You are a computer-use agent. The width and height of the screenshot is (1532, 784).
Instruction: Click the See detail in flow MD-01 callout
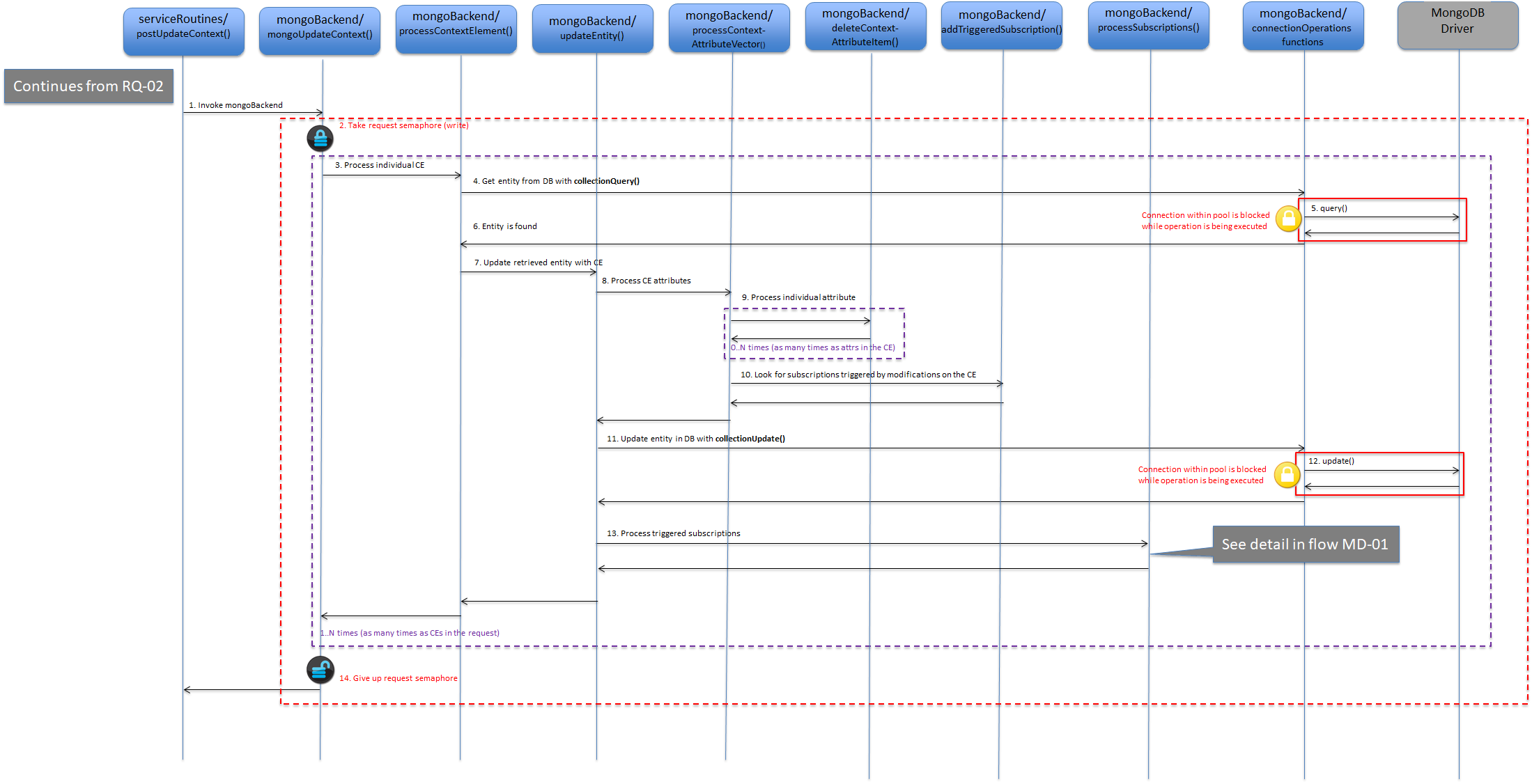1306,544
